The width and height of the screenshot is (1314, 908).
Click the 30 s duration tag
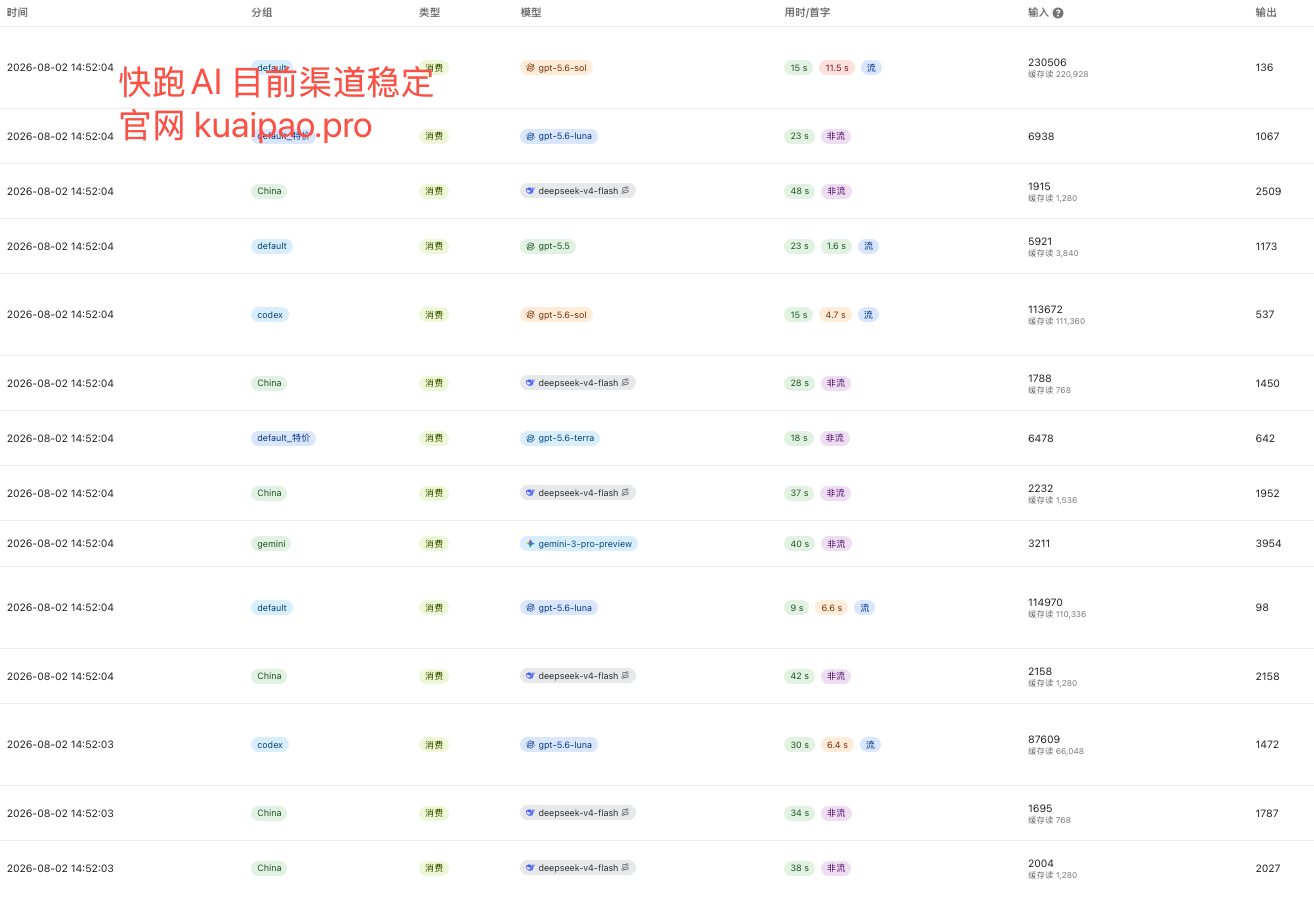point(800,745)
